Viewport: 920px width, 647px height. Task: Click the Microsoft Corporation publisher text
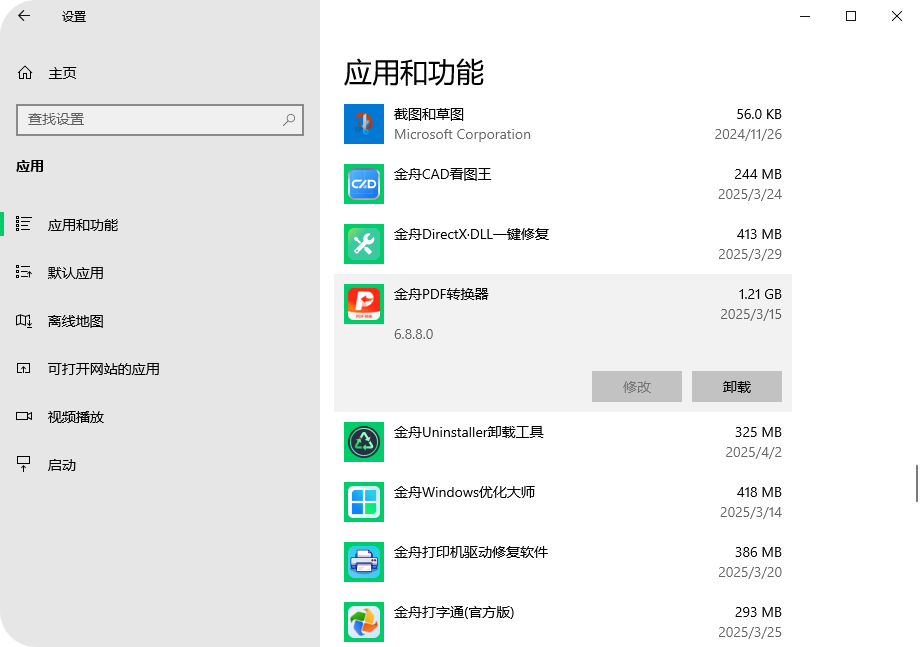click(x=462, y=134)
